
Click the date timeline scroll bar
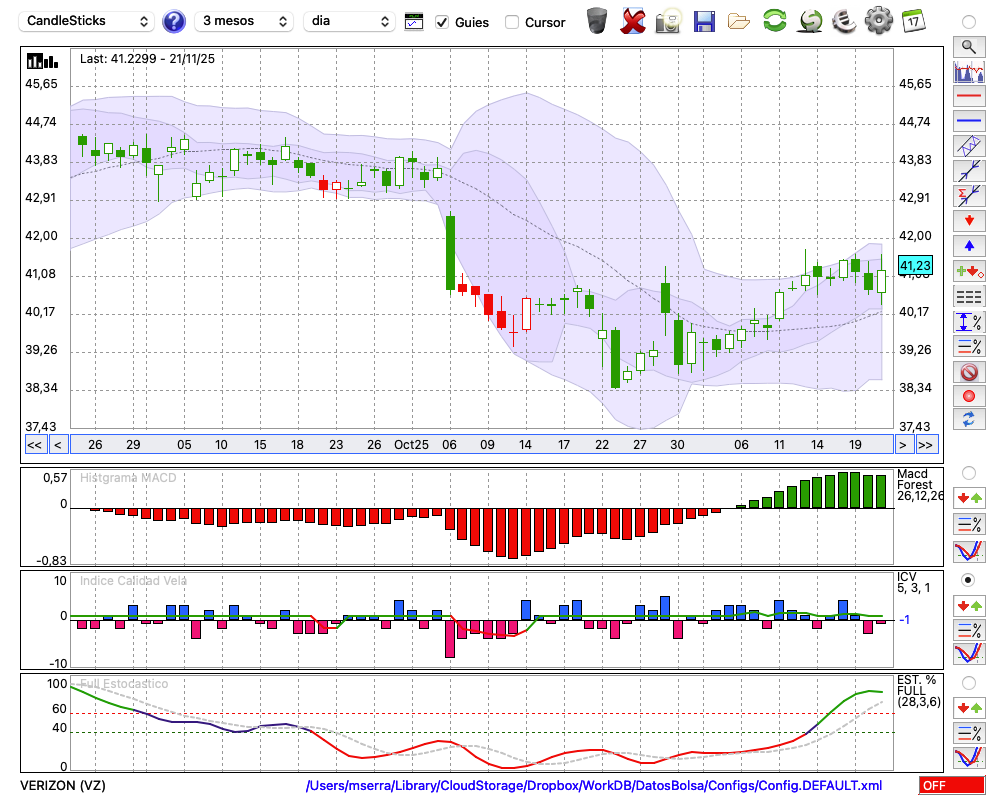tap(480, 445)
